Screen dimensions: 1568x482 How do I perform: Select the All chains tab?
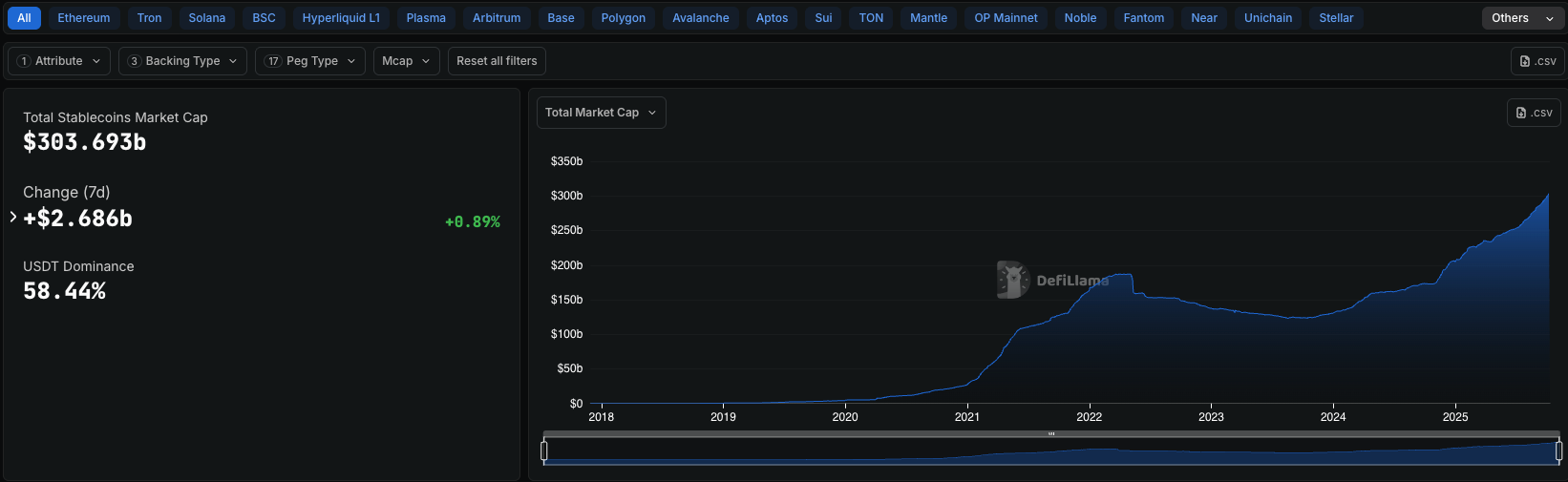click(24, 18)
